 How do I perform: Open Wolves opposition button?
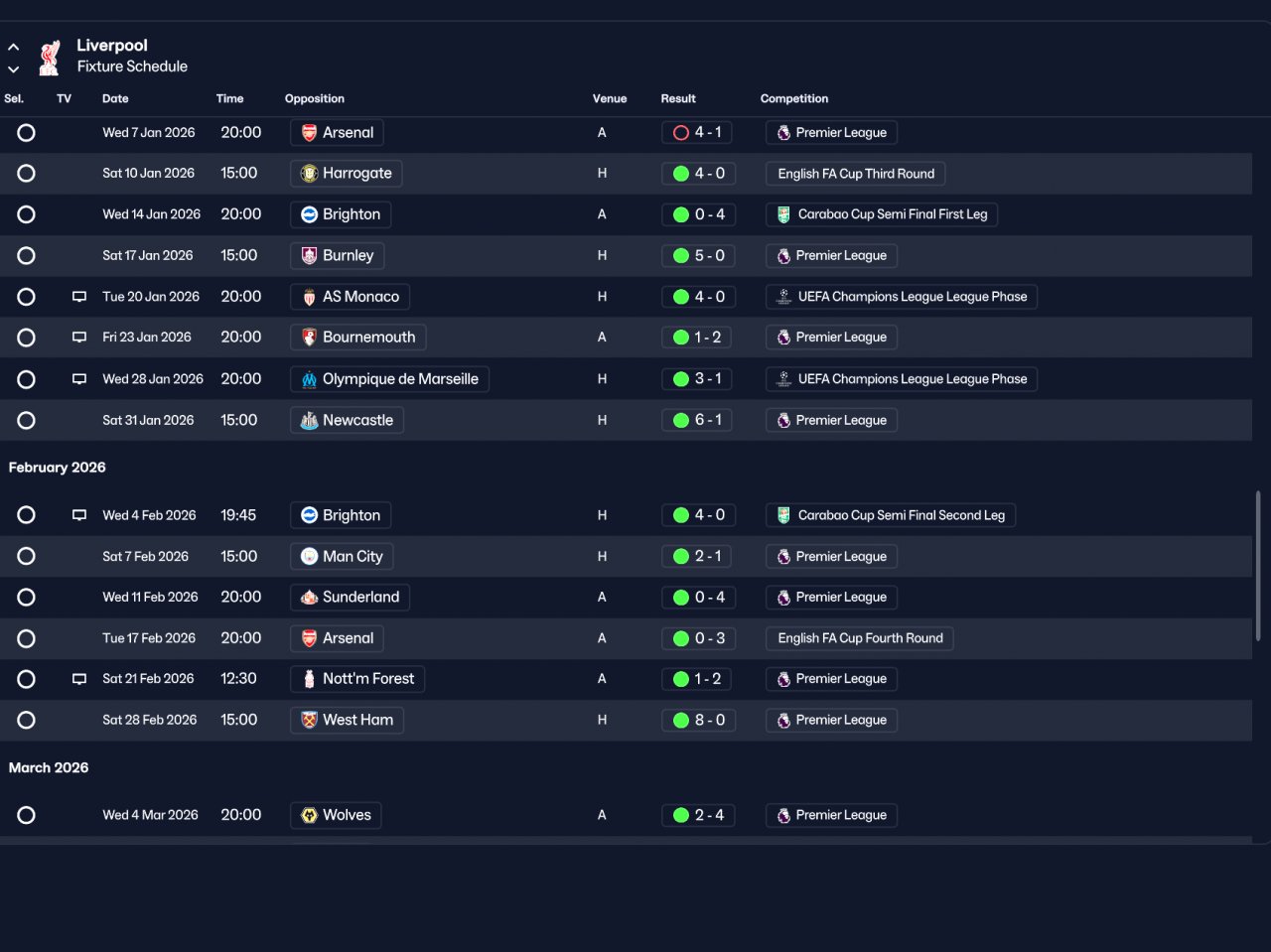(336, 815)
